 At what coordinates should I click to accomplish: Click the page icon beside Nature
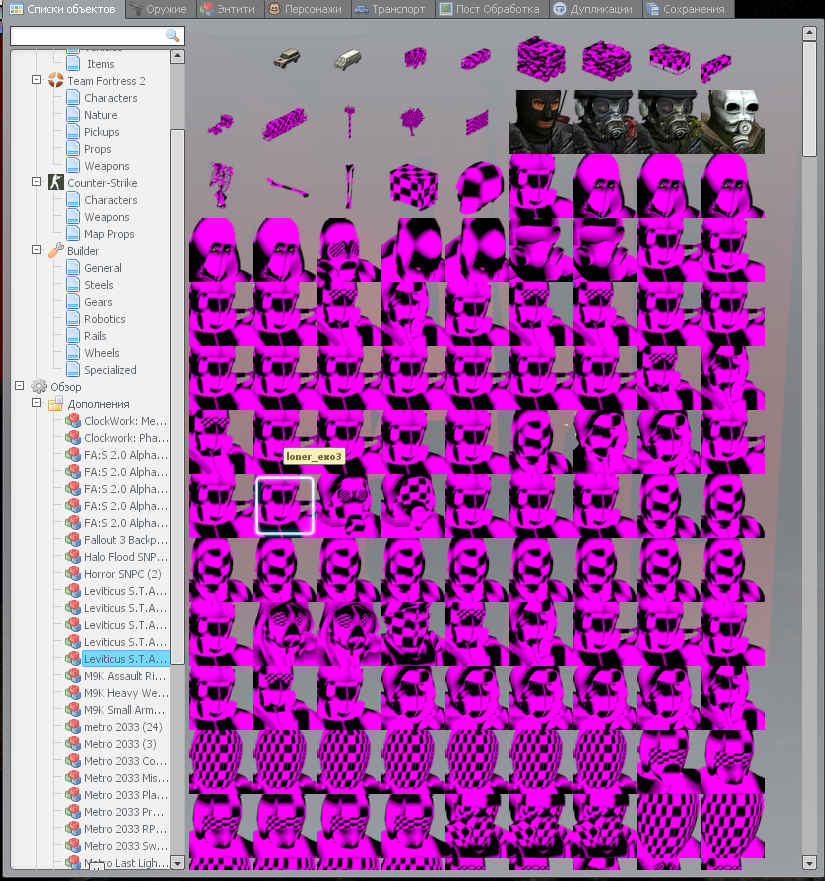tap(72, 115)
